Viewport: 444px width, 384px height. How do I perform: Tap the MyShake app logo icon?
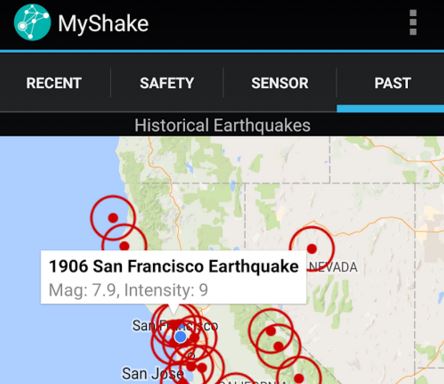pos(32,22)
